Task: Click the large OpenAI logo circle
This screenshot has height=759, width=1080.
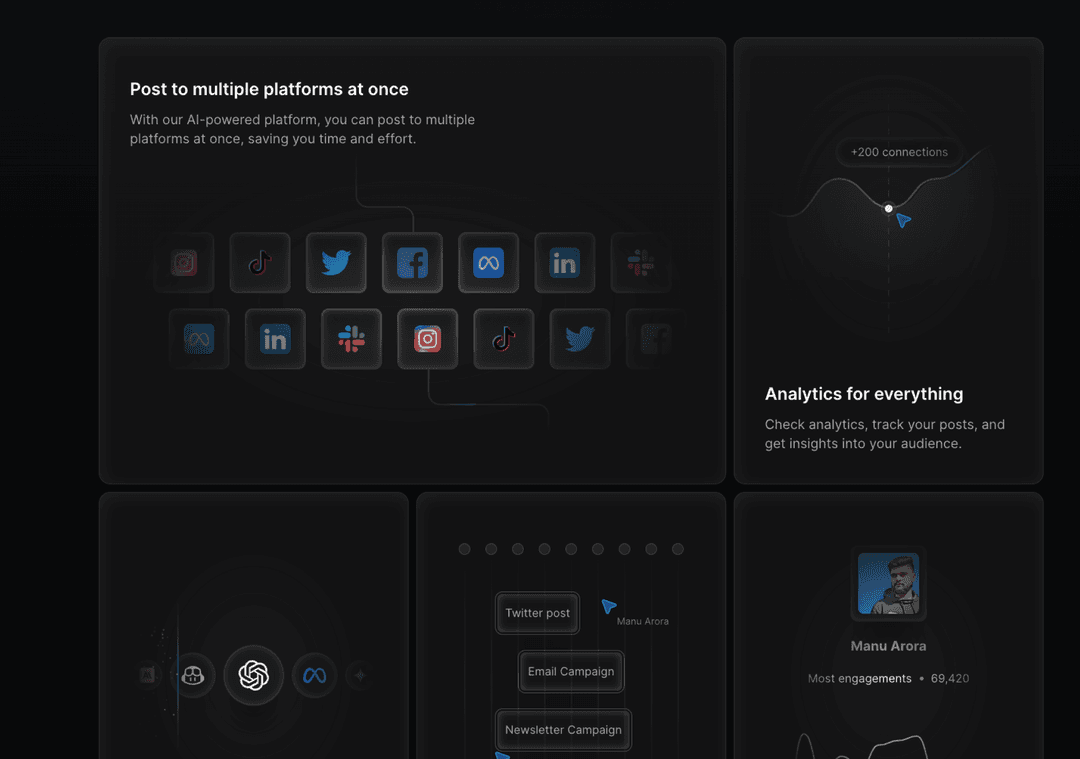Action: (253, 675)
